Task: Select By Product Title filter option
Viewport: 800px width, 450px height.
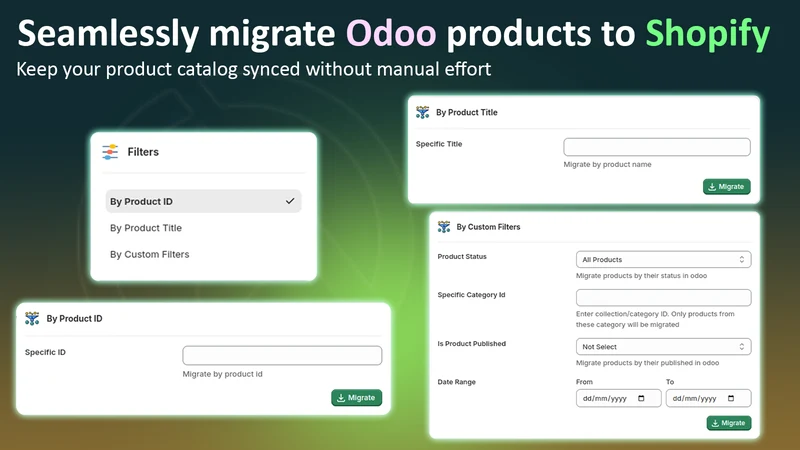Action: [x=146, y=228]
